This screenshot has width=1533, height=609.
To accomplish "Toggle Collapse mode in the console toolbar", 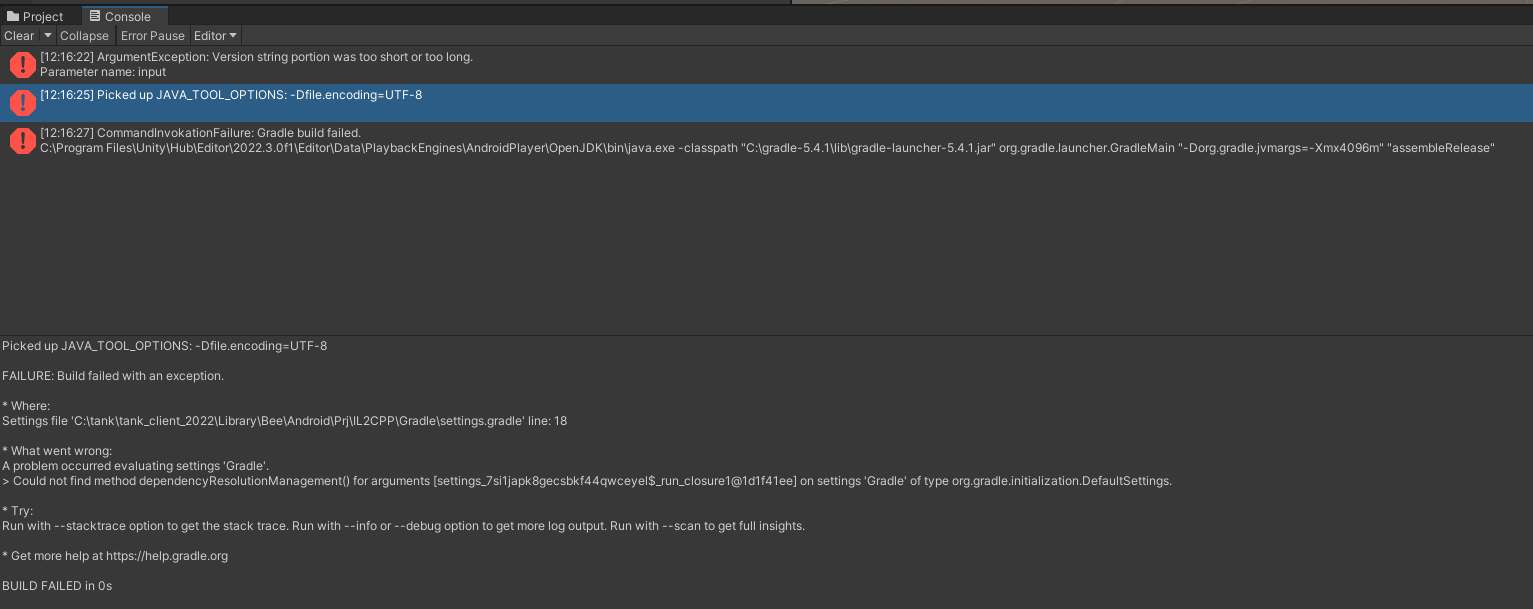I will 84,35.
